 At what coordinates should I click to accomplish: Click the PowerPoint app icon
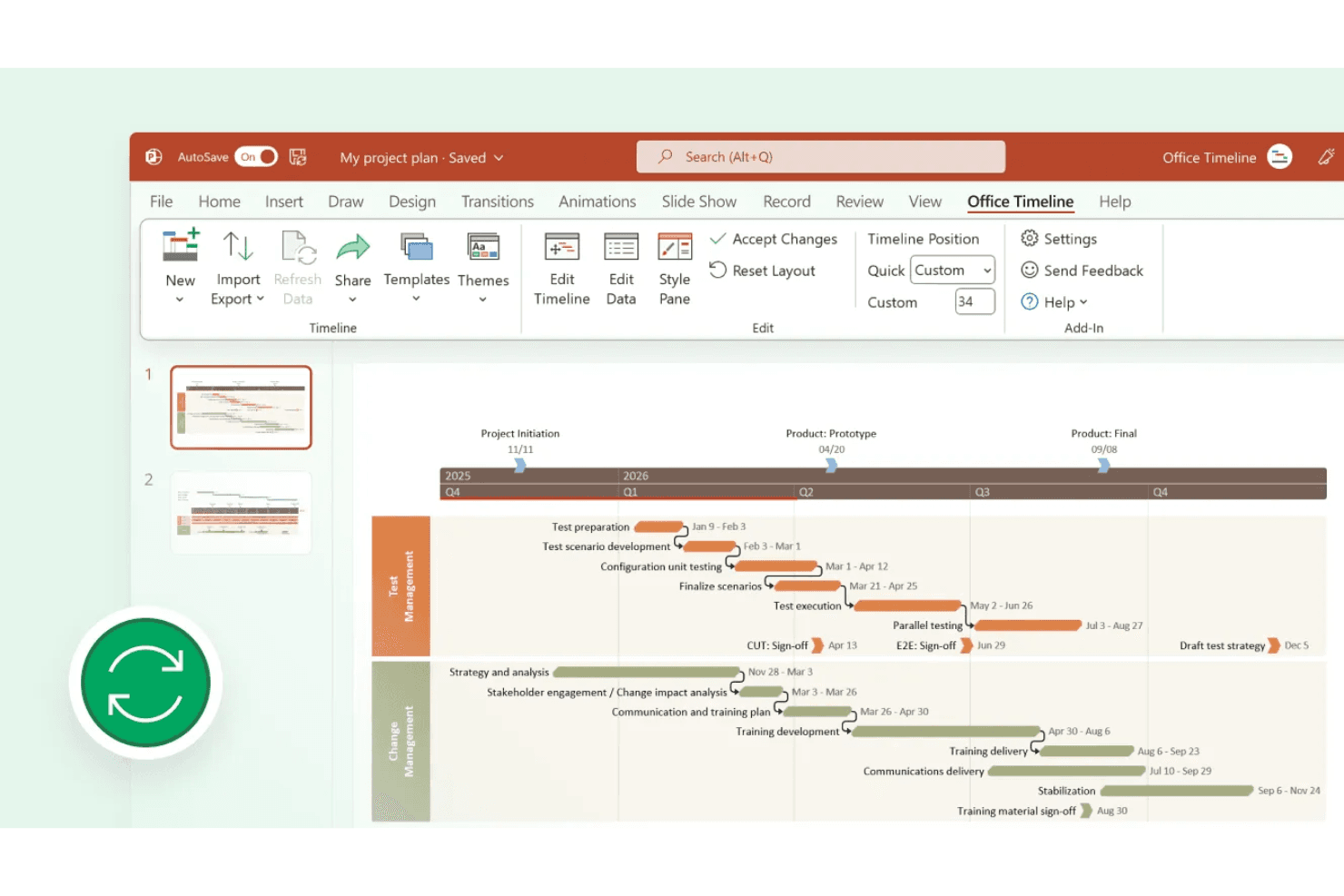click(154, 157)
